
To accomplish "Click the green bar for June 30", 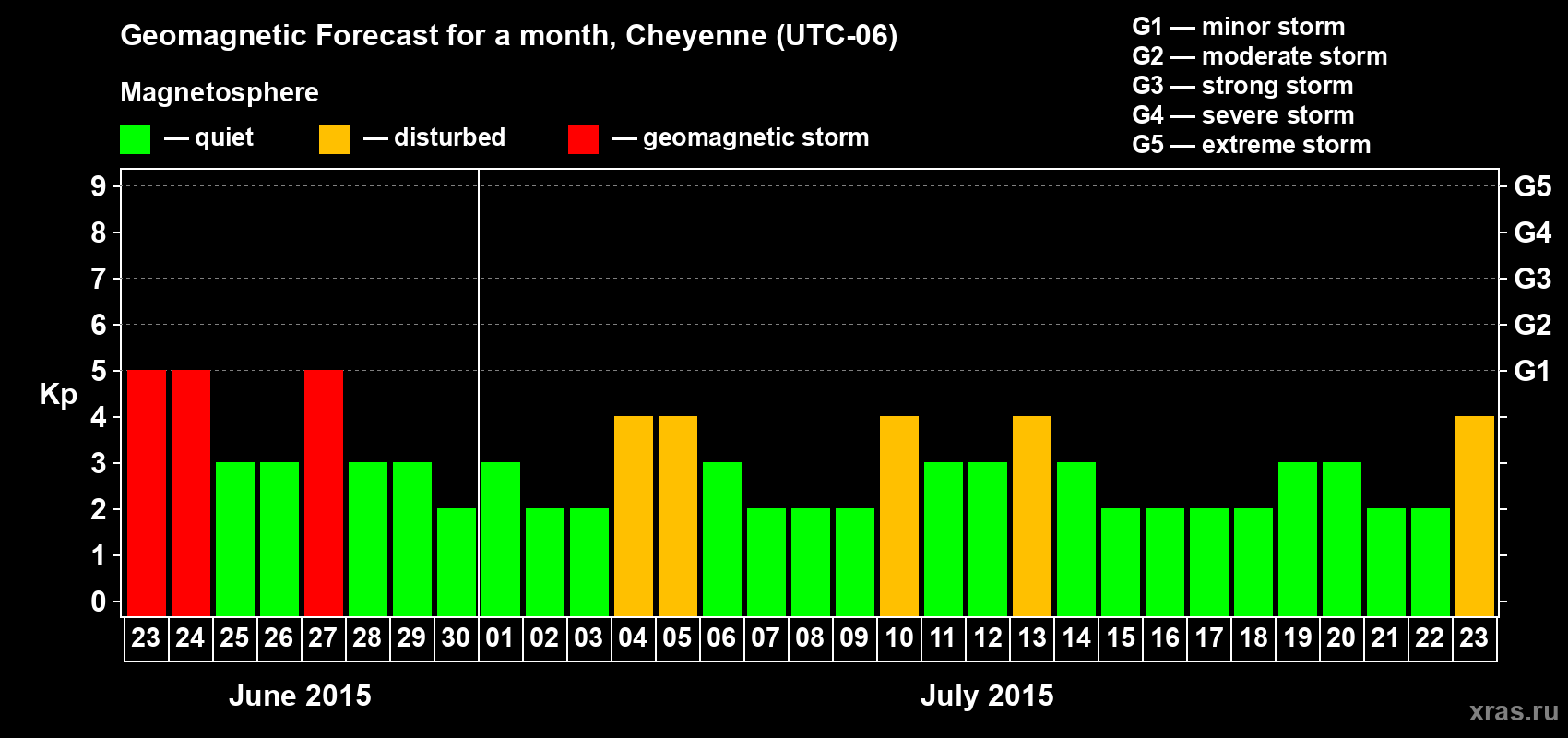I will tap(457, 563).
